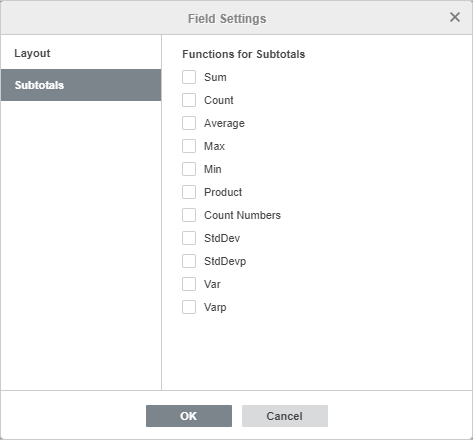
Task: Tick the Average checkbox
Action: [189, 123]
